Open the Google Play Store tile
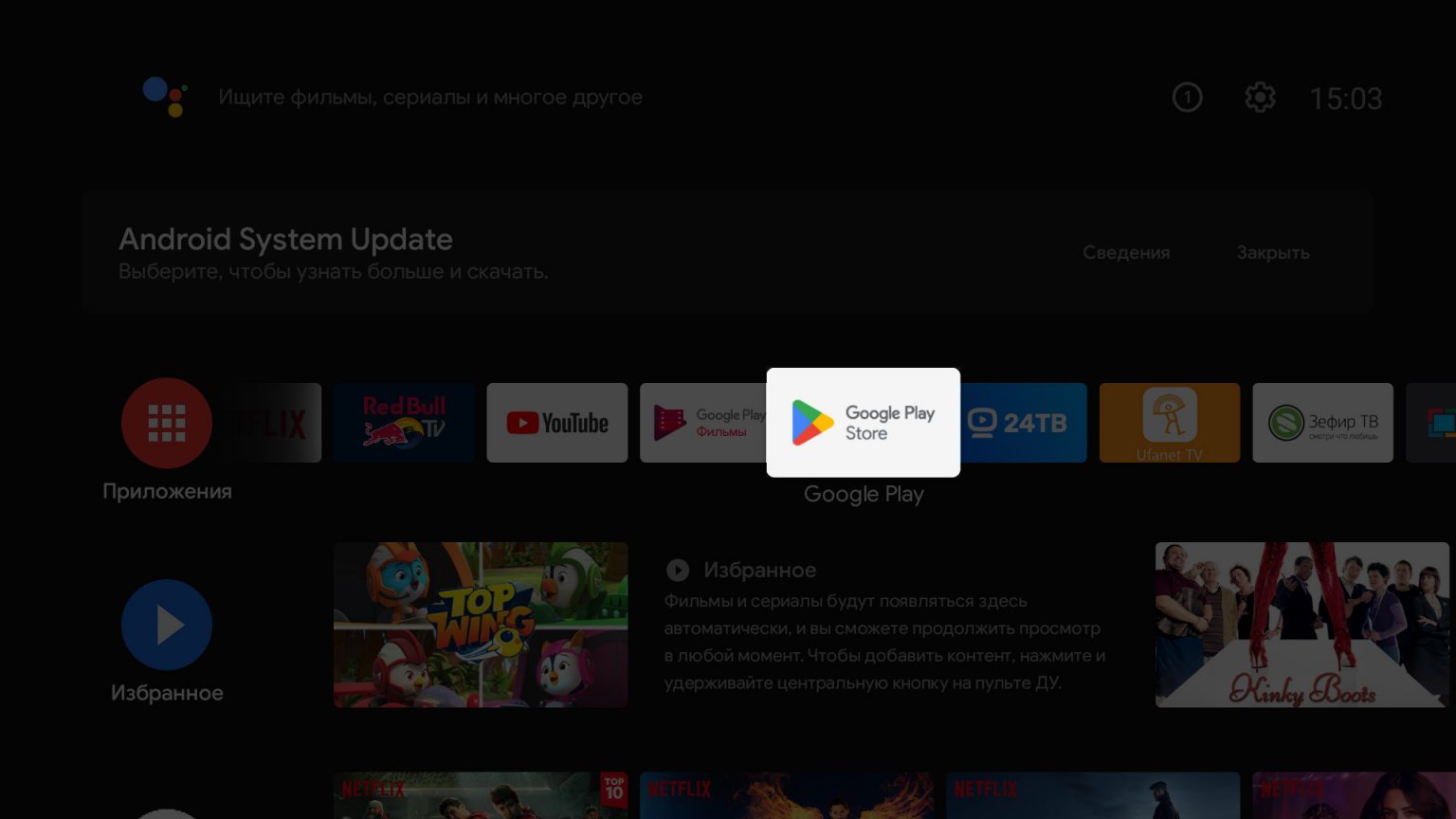 [863, 423]
